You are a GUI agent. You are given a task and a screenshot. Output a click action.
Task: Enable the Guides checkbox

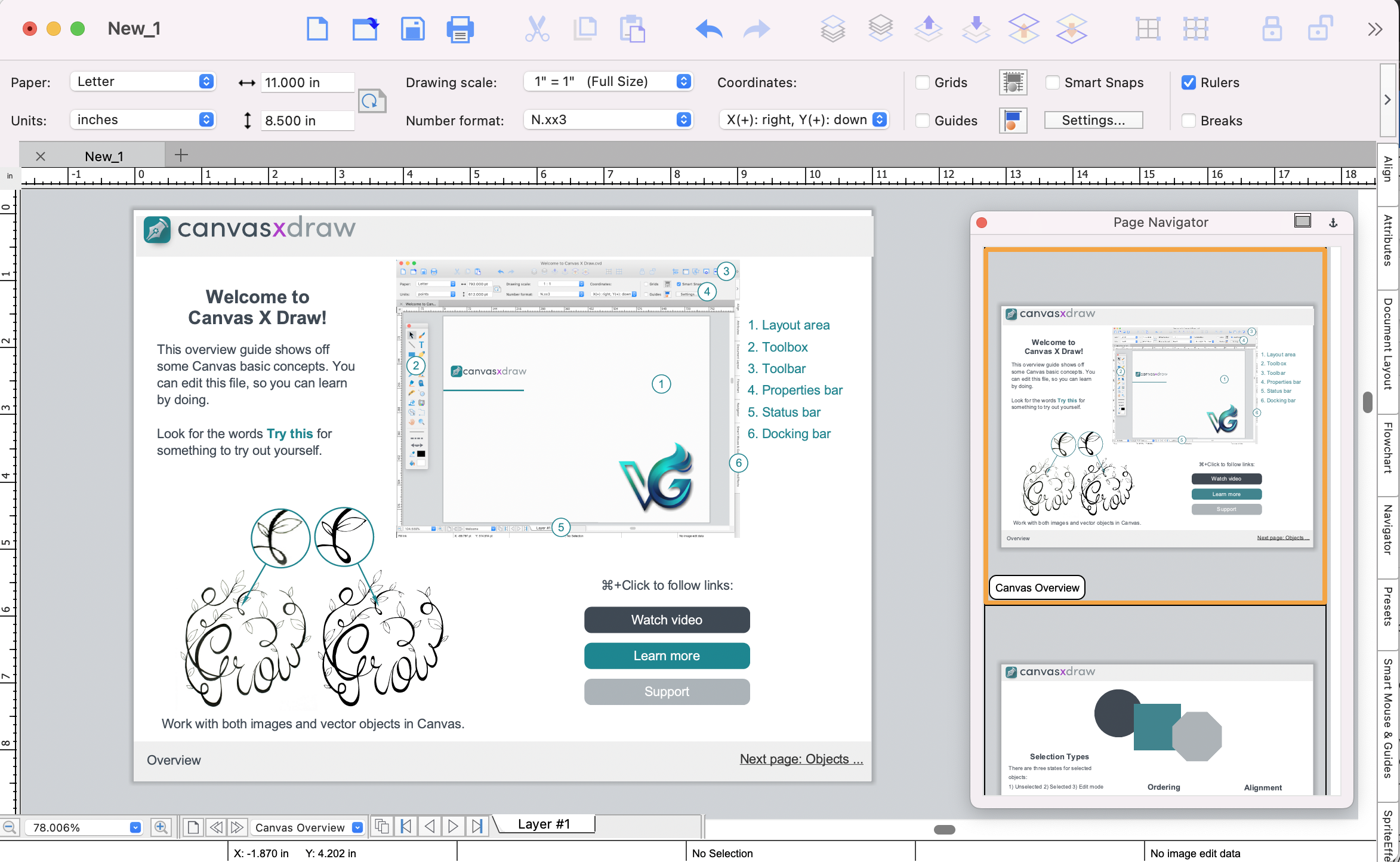click(923, 121)
